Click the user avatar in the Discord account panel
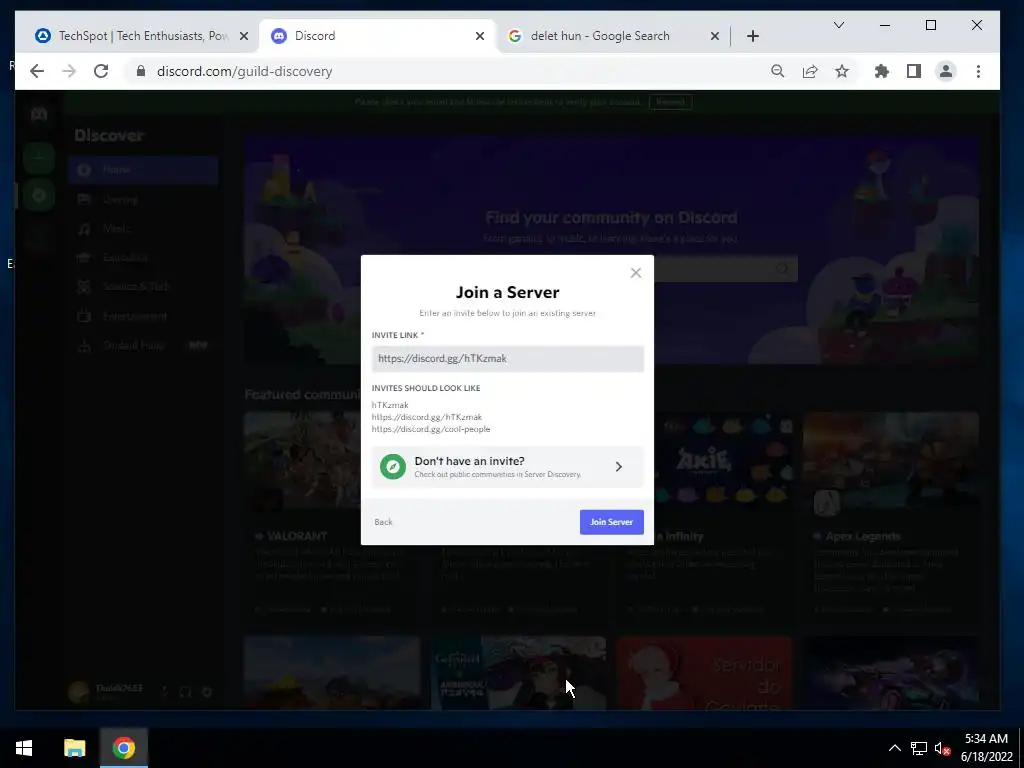The width and height of the screenshot is (1024, 768). [x=79, y=692]
